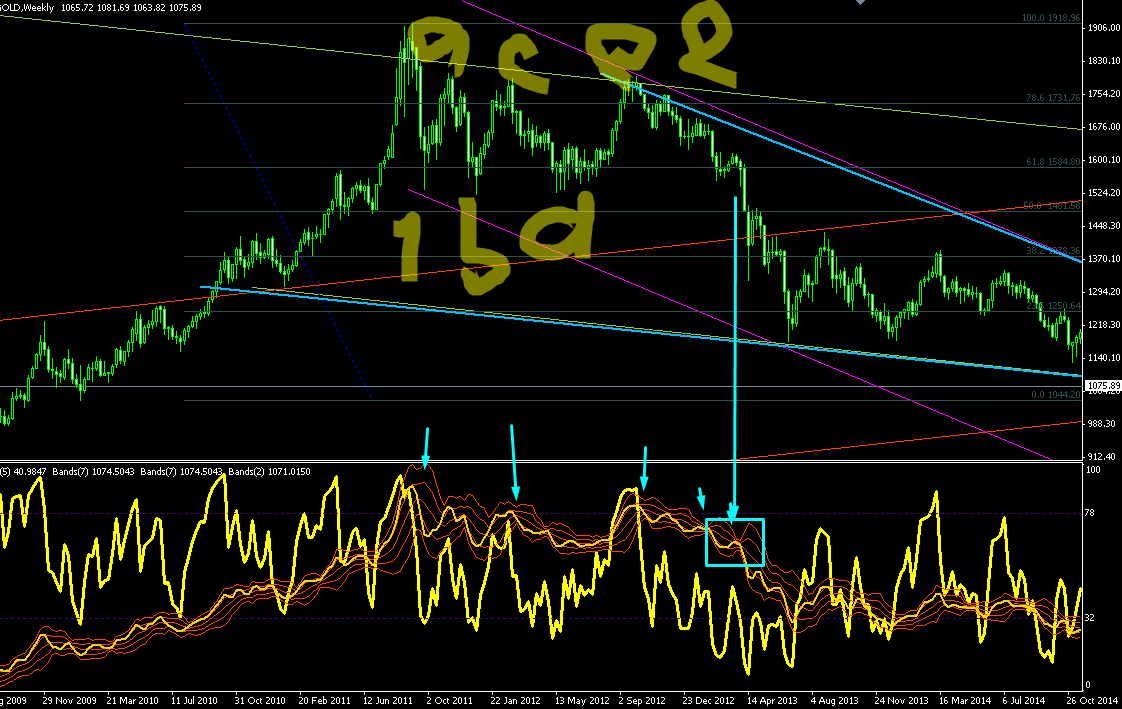The height and width of the screenshot is (709, 1122).
Task: Click the 14 Apr 2013 date label
Action: point(772,700)
